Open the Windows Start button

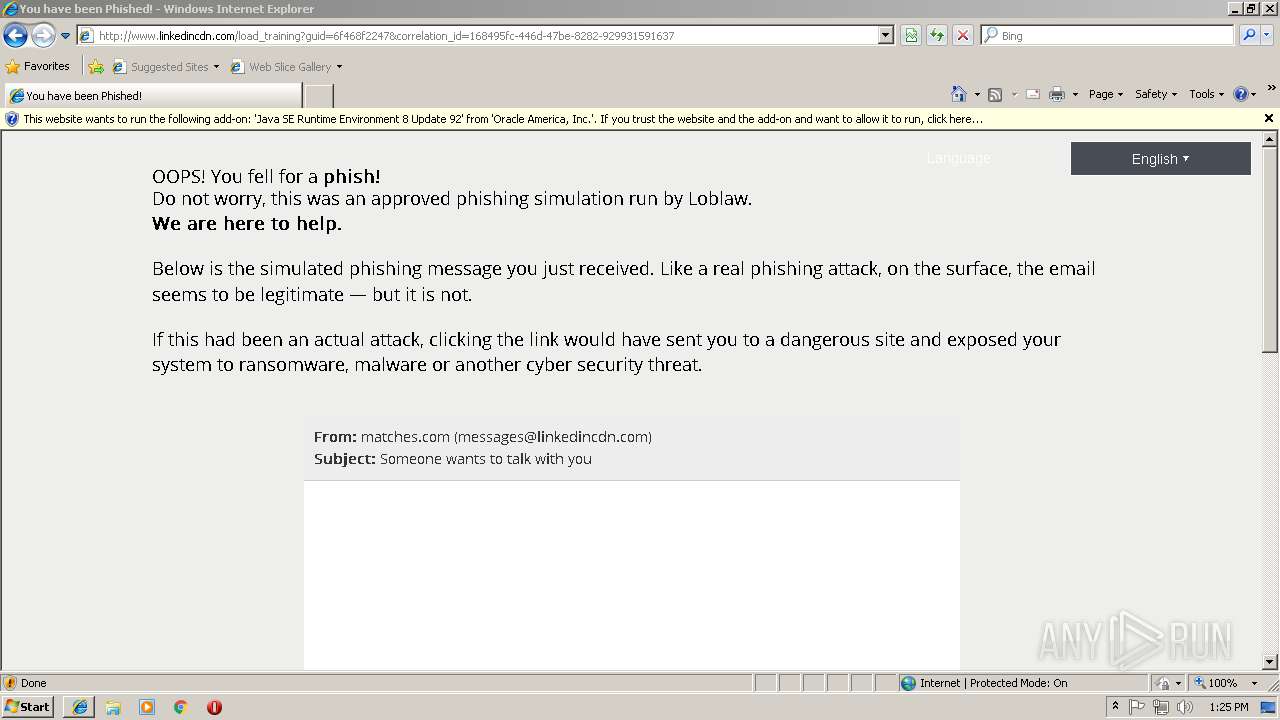[x=28, y=707]
